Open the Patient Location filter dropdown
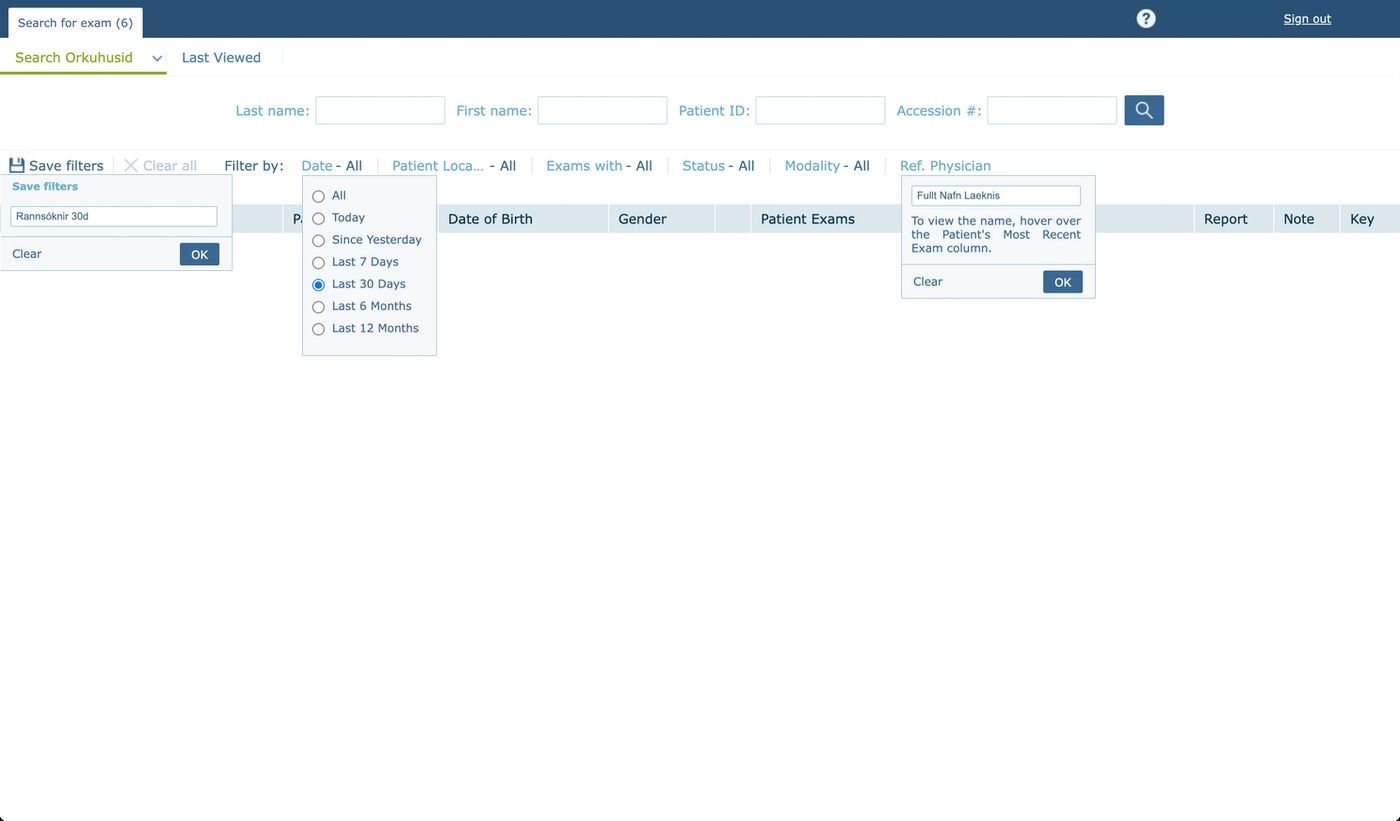 click(x=454, y=165)
